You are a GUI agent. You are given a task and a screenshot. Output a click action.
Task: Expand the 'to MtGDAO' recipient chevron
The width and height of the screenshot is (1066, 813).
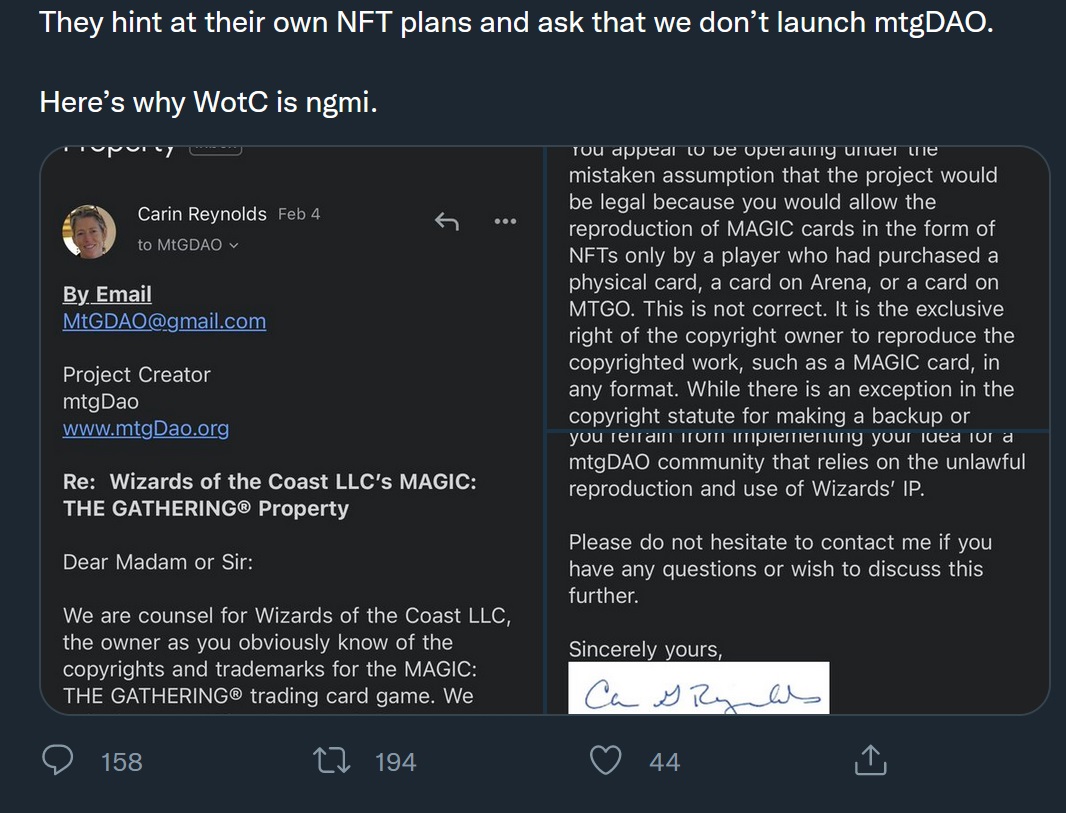[234, 245]
